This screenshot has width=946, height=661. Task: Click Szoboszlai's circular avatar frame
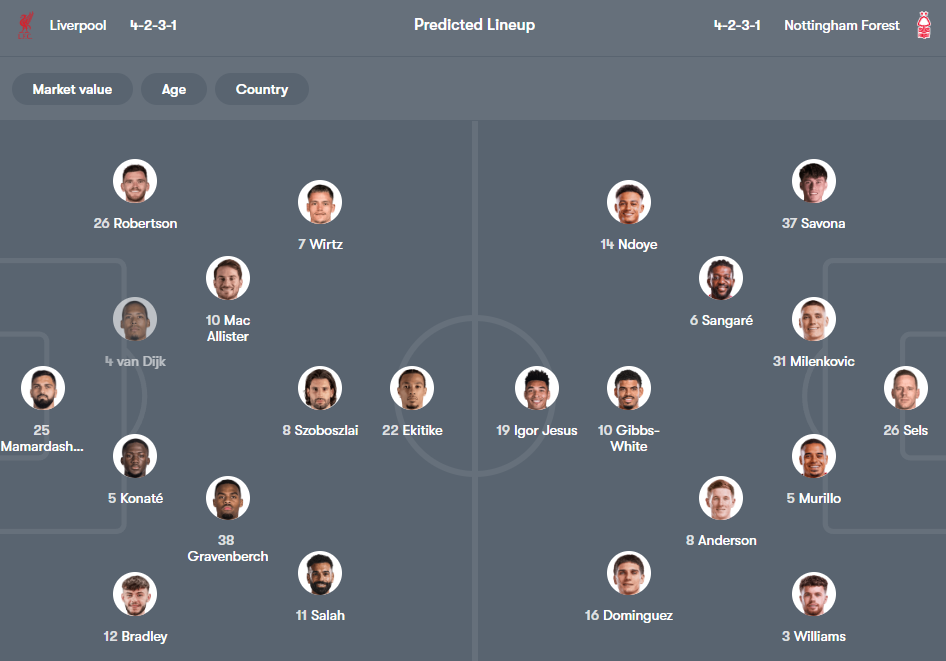[320, 388]
